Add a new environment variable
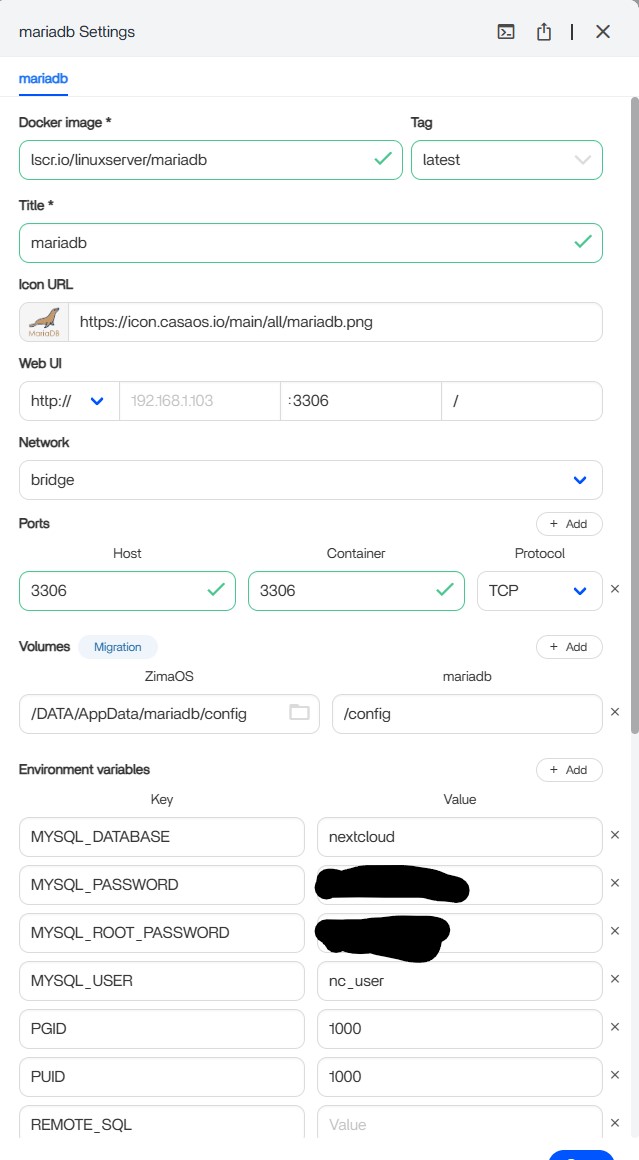The width and height of the screenshot is (639, 1160). [569, 770]
